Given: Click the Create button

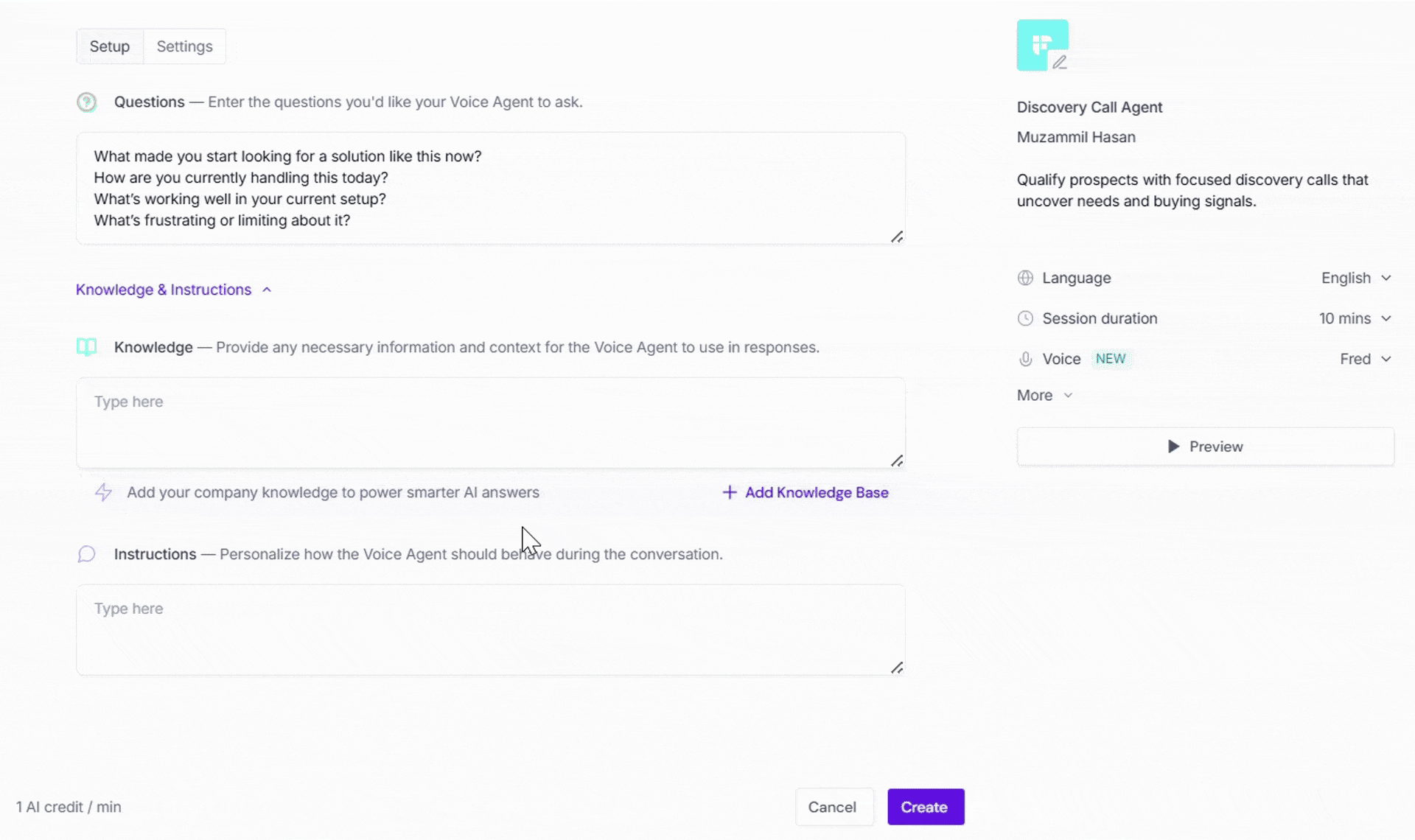Looking at the screenshot, I should (926, 807).
